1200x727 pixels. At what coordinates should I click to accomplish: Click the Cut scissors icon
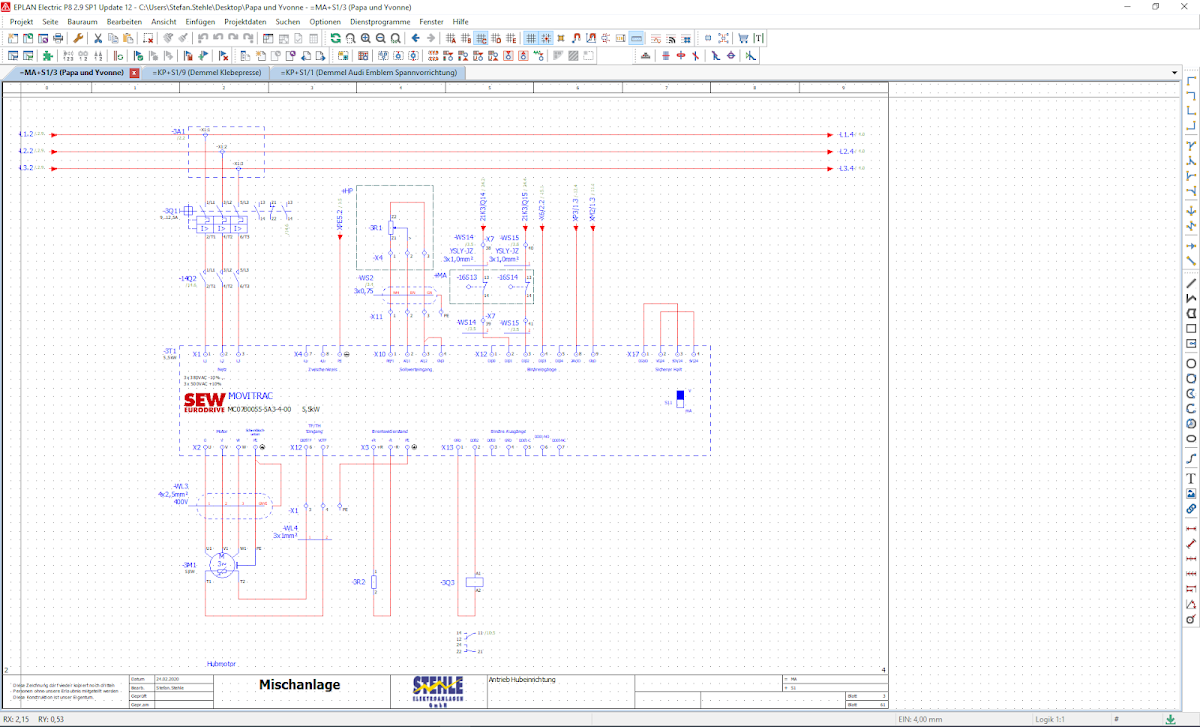coord(98,38)
